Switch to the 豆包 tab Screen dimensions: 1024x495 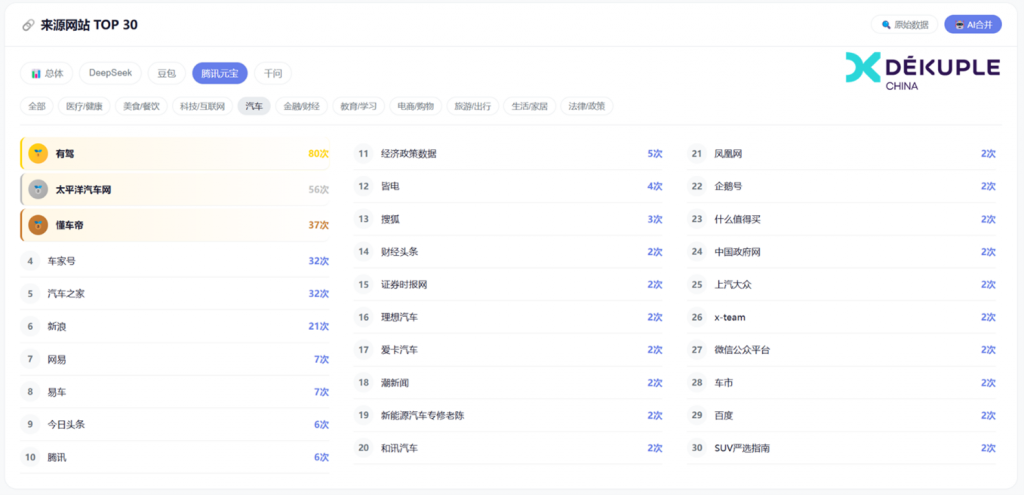[167, 74]
